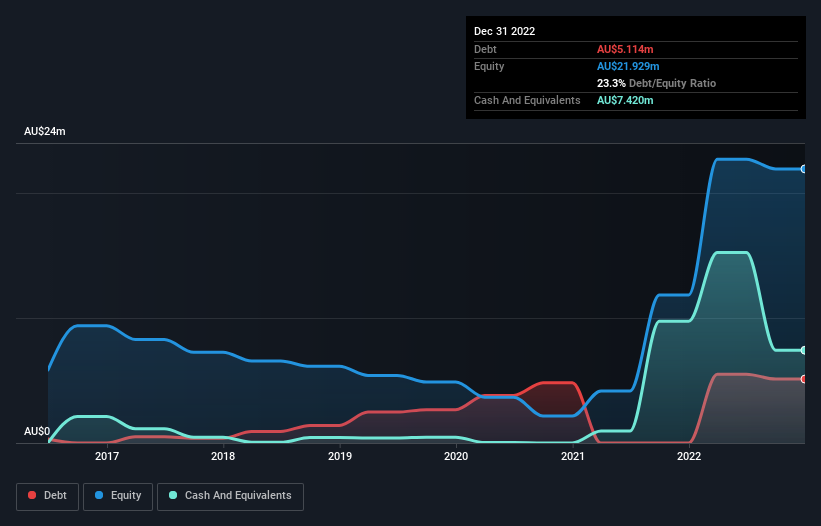821x526 pixels.
Task: Click the Equity row label in tooltip
Action: (489, 66)
